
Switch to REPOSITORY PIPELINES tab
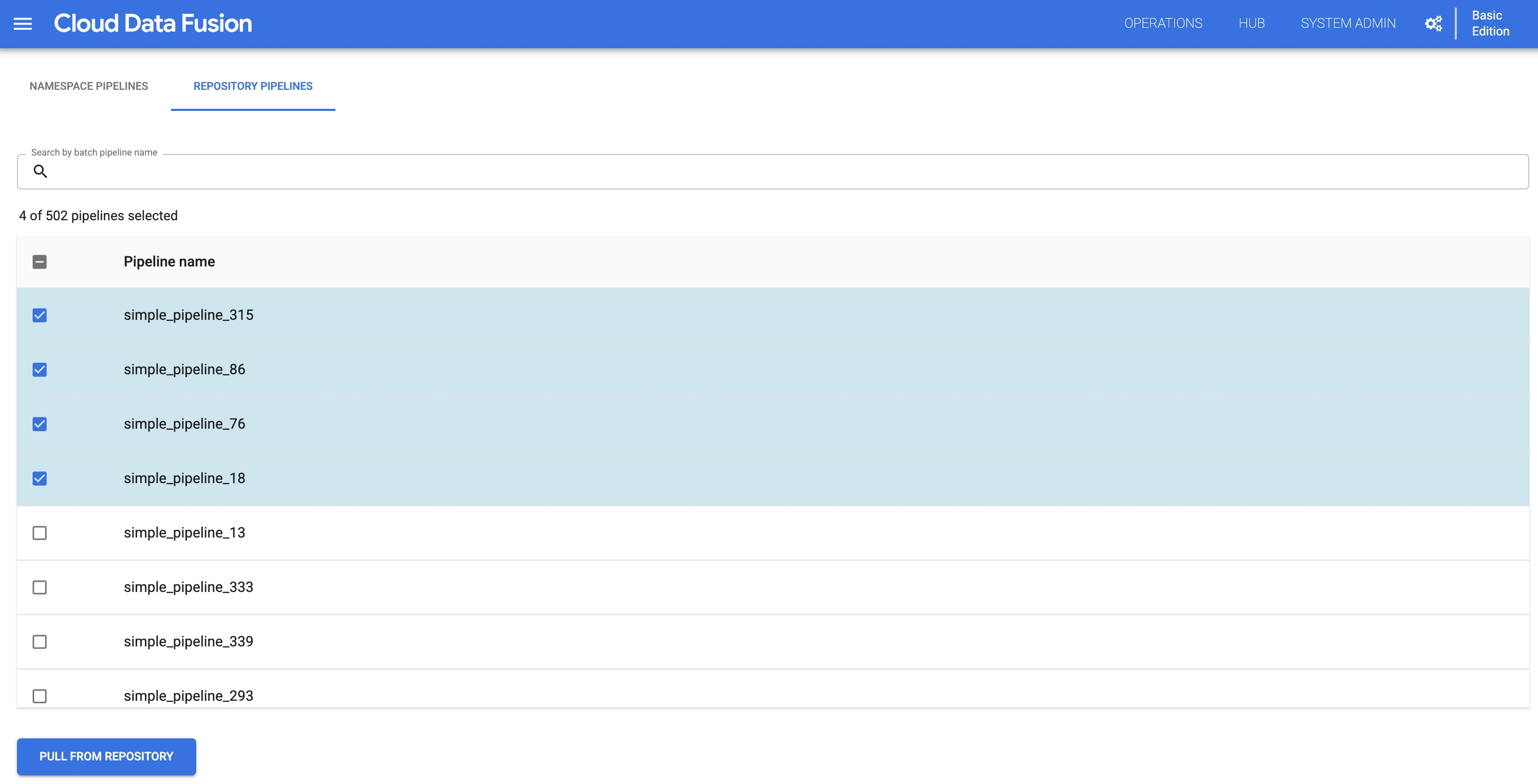(253, 85)
